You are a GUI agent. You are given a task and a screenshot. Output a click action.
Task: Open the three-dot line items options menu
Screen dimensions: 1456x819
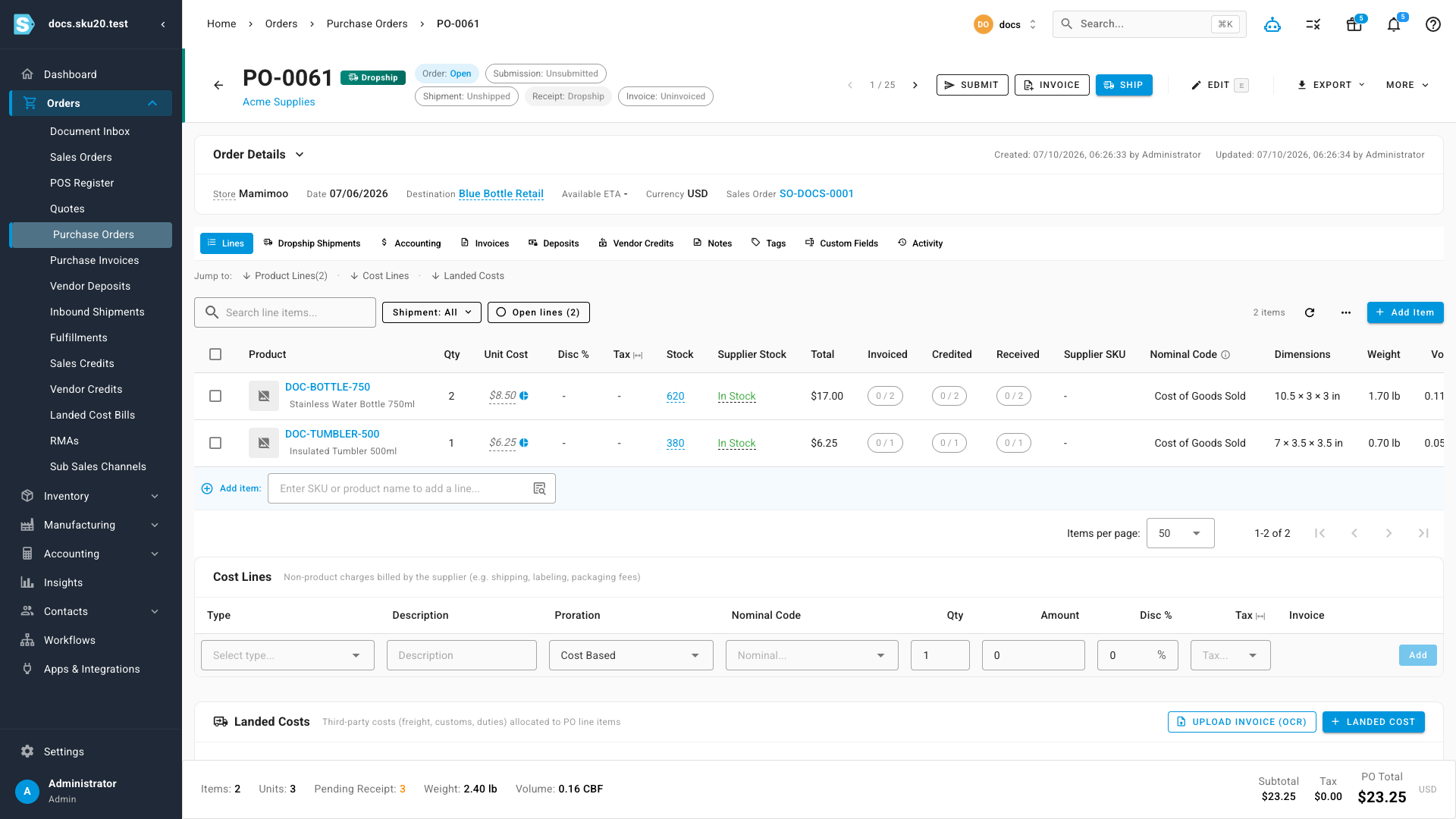click(x=1346, y=312)
